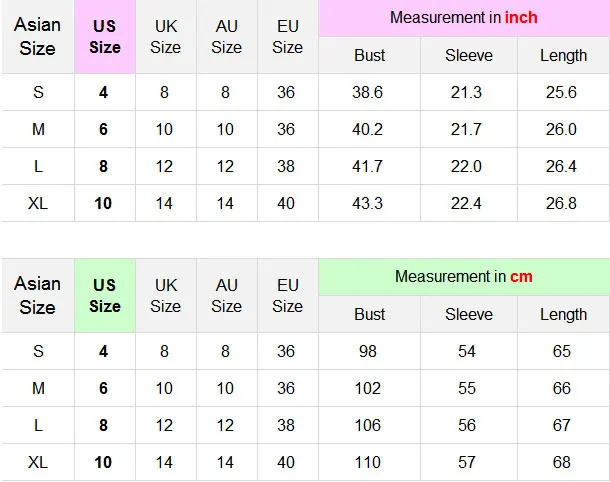Click sleeve value 22.4 in inch table
This screenshot has height=482, width=610.
coord(466,203)
